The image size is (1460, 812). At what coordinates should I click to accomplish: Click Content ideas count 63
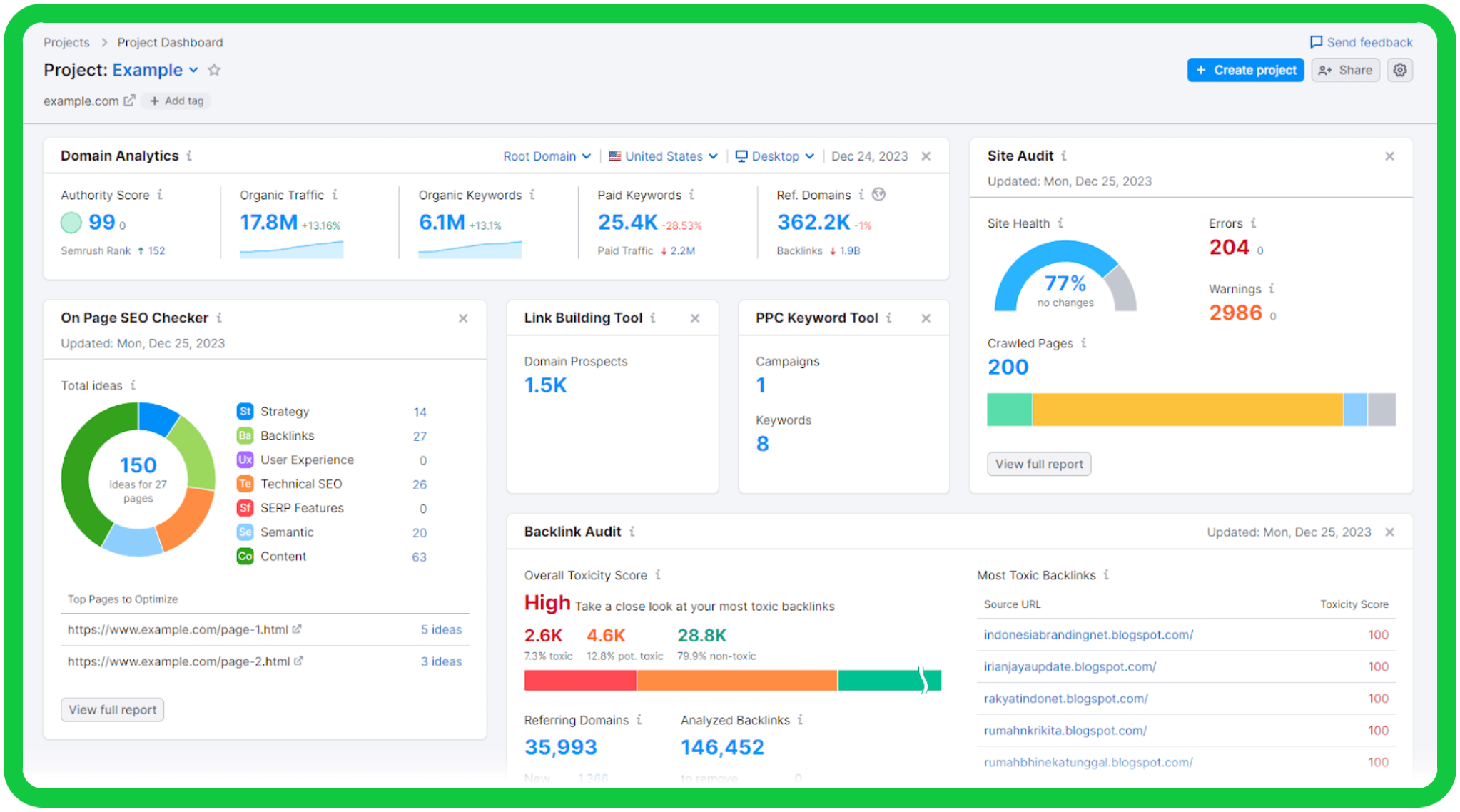point(419,557)
